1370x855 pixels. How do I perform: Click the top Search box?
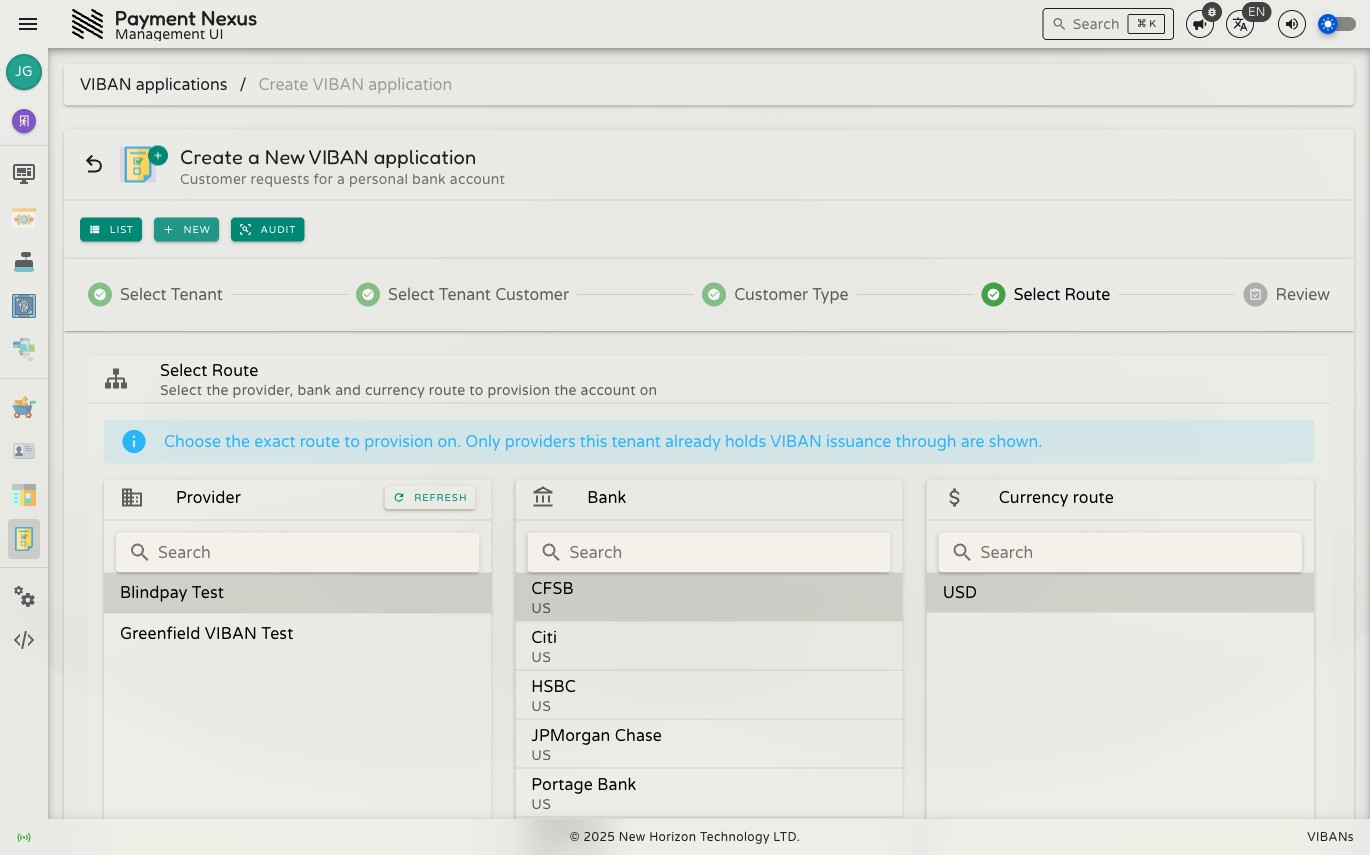click(x=1108, y=24)
